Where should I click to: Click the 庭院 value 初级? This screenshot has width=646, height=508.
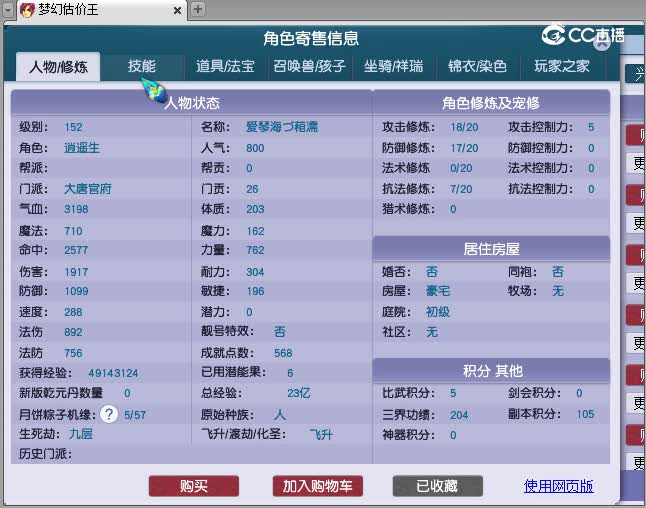point(438,312)
